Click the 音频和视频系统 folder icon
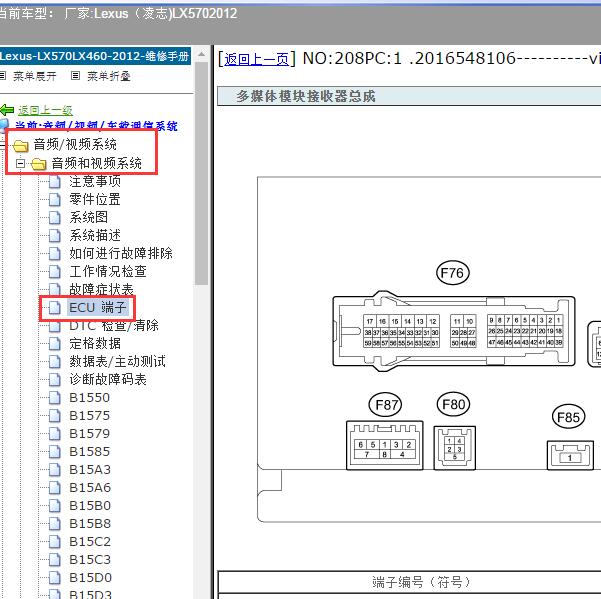Screen dimensions: 601x599 tap(38, 164)
